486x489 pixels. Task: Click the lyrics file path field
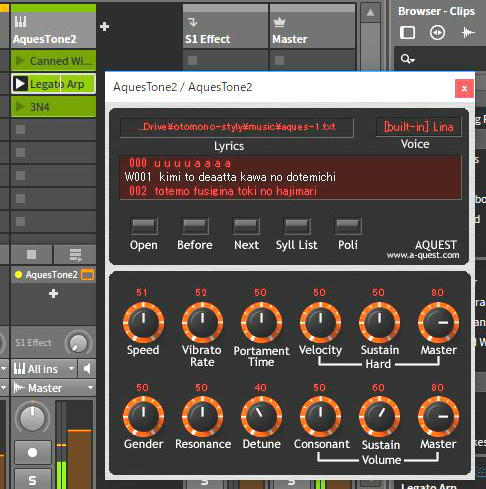coord(237,127)
